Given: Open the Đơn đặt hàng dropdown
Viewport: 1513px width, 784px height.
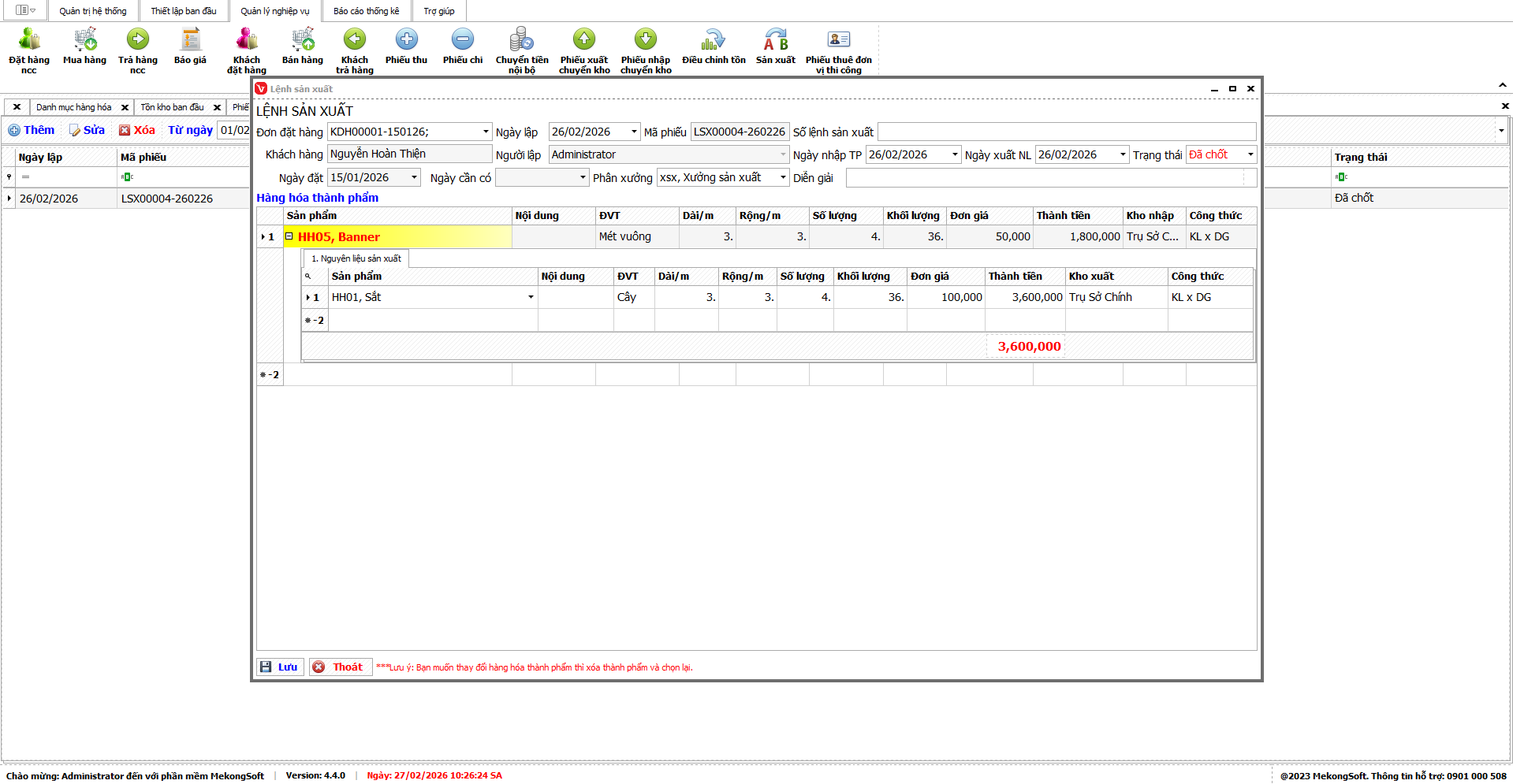Looking at the screenshot, I should tap(486, 132).
